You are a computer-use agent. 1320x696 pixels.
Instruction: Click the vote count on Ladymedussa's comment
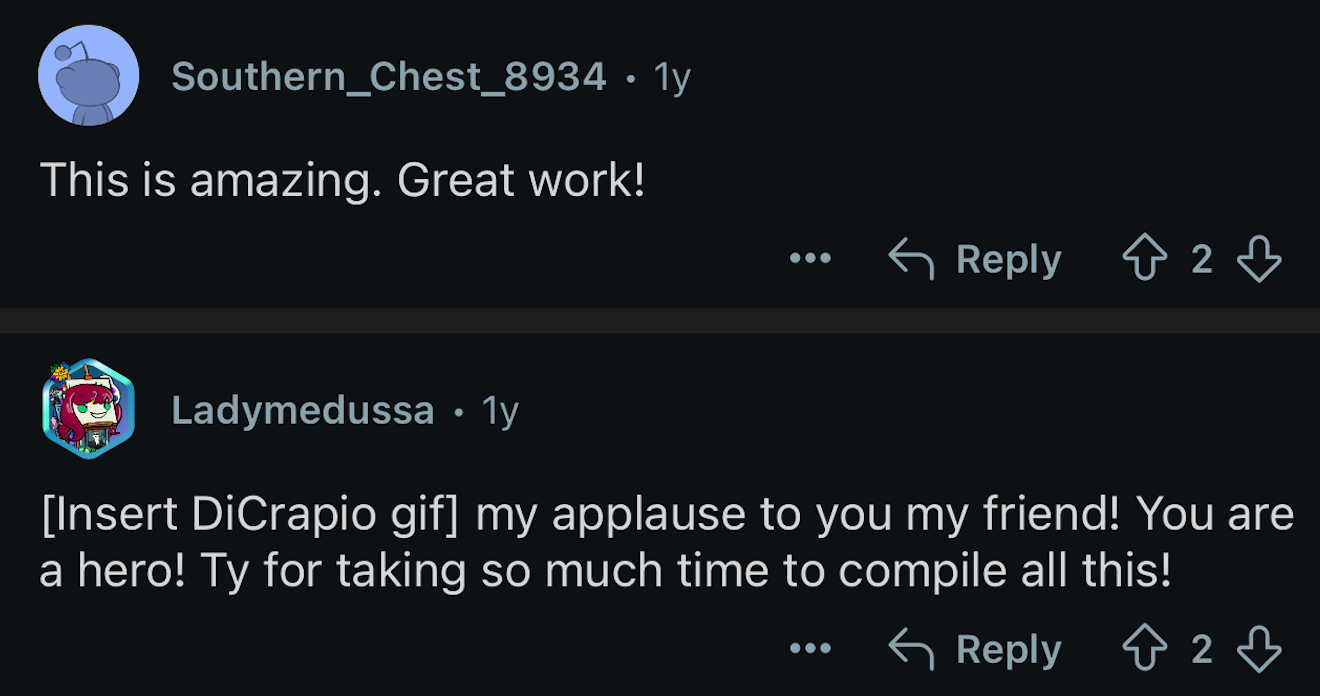1202,649
